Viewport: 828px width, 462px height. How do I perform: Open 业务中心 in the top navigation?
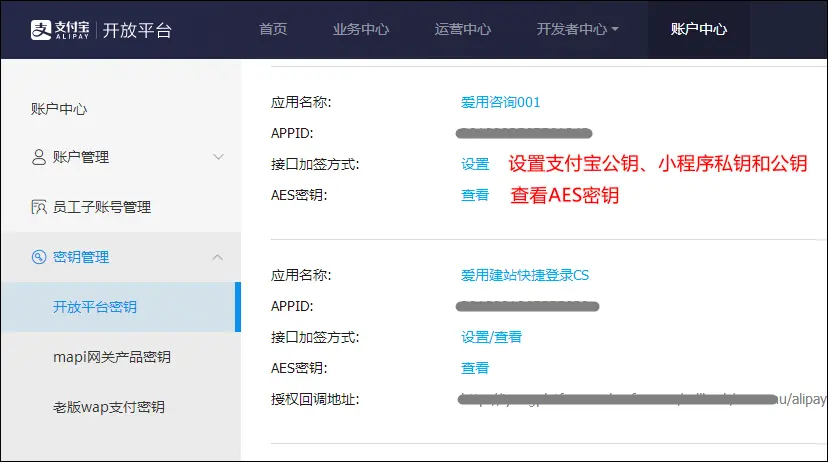pyautogui.click(x=361, y=29)
